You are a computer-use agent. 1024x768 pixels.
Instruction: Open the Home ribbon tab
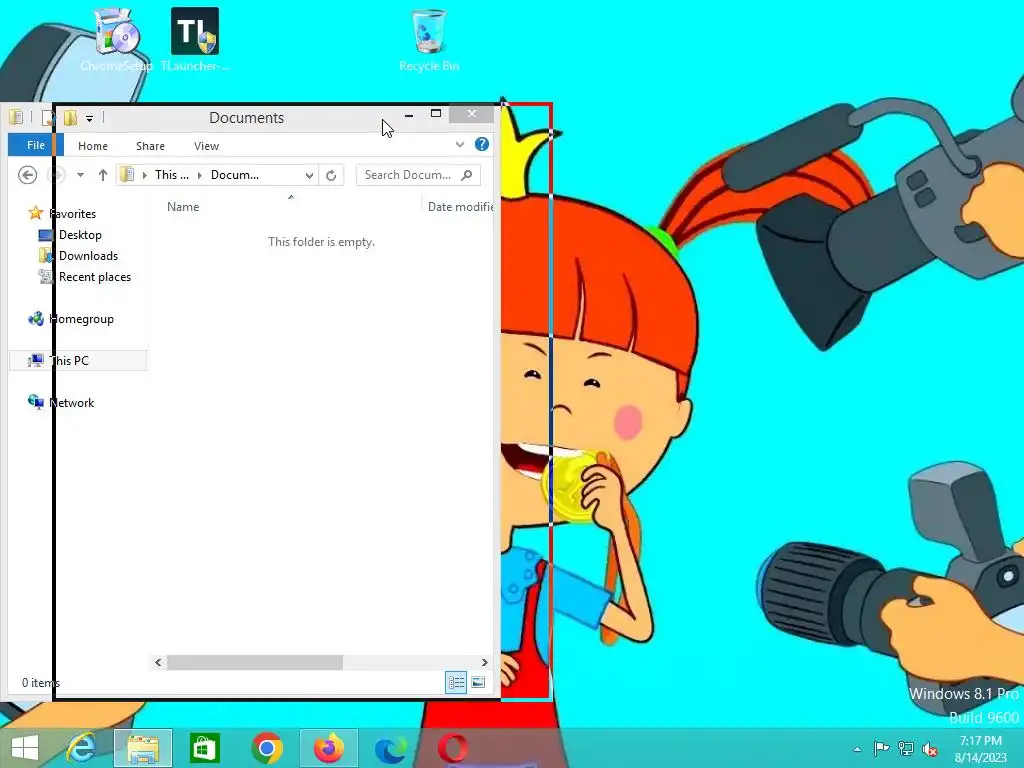93,146
